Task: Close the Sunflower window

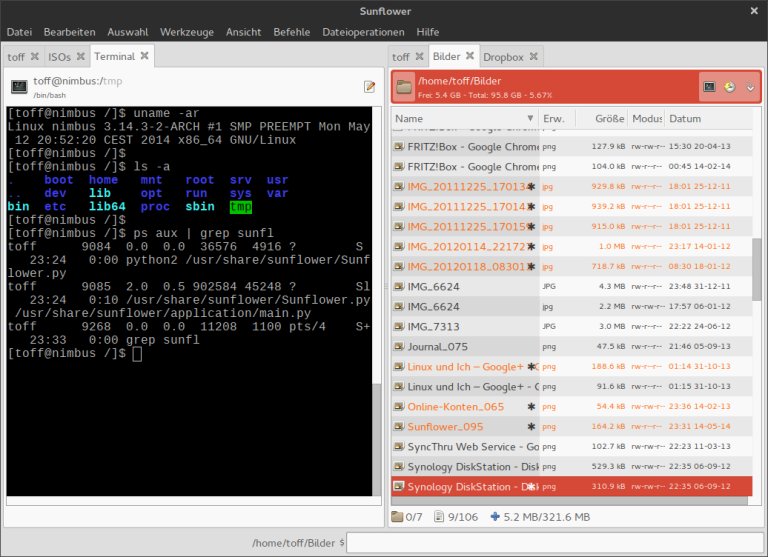Action: 754,11
